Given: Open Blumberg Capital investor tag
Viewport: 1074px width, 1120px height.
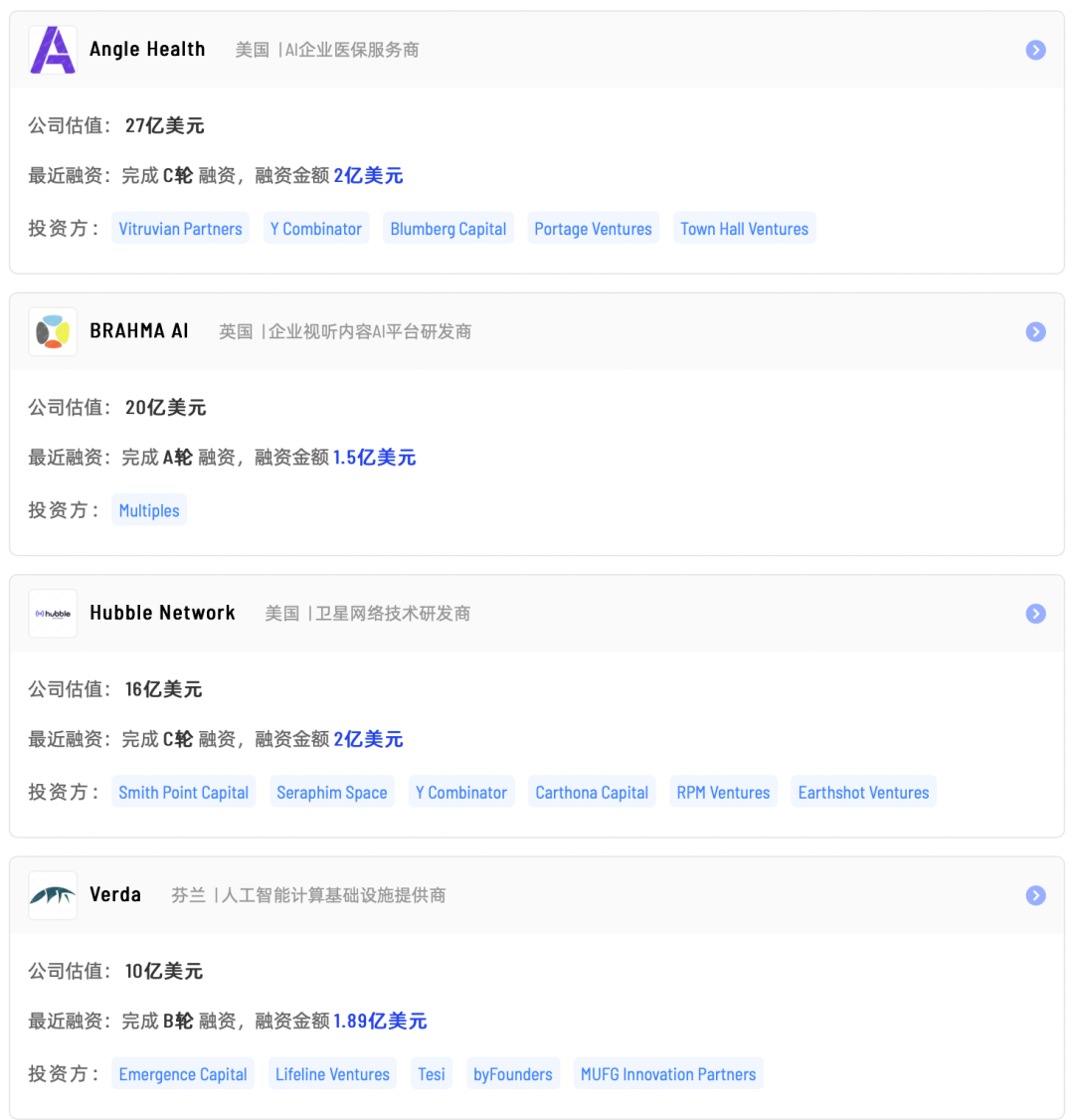Looking at the screenshot, I should tap(448, 229).
